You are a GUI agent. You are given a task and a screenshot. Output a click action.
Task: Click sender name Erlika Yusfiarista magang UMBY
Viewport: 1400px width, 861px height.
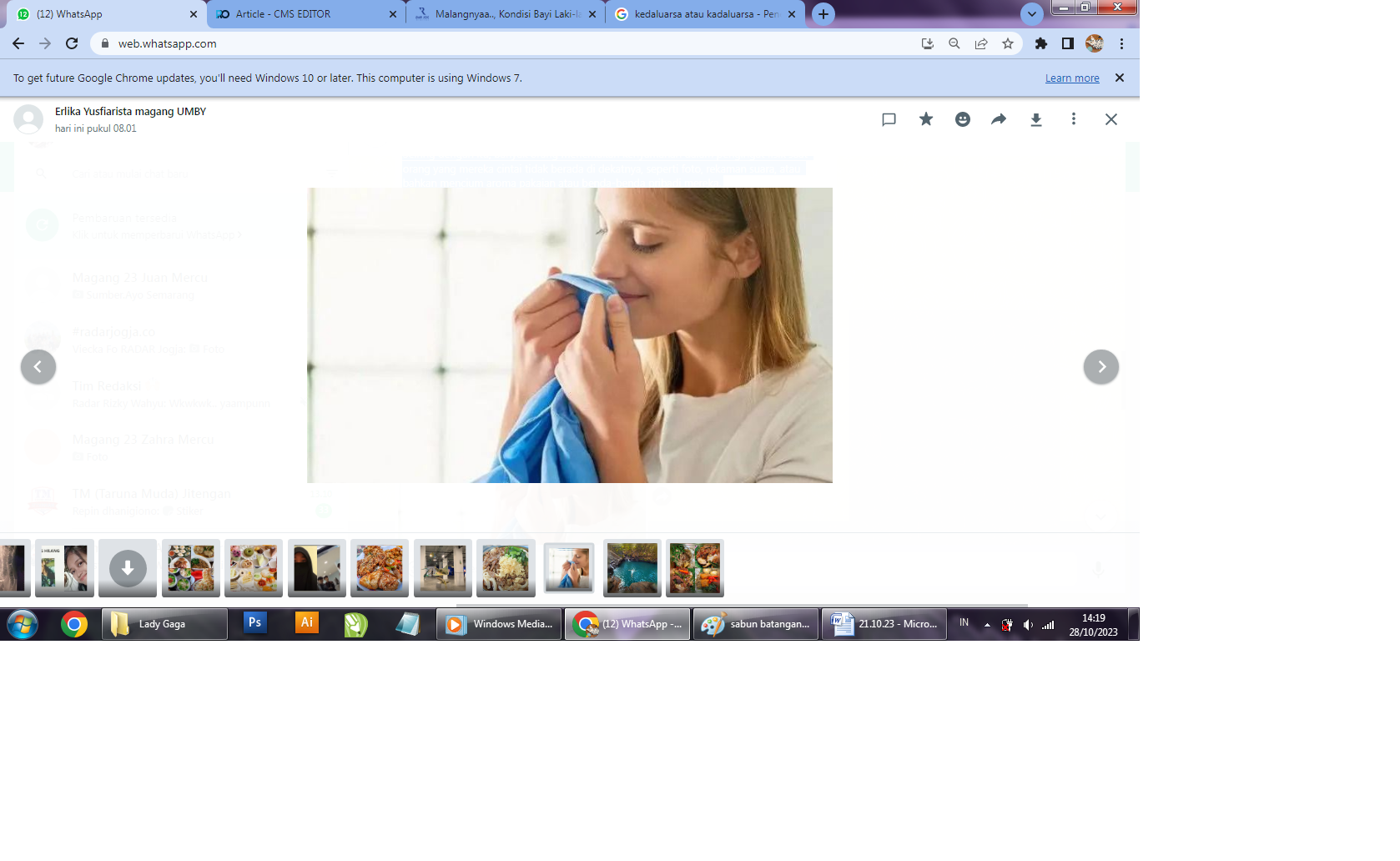point(130,111)
